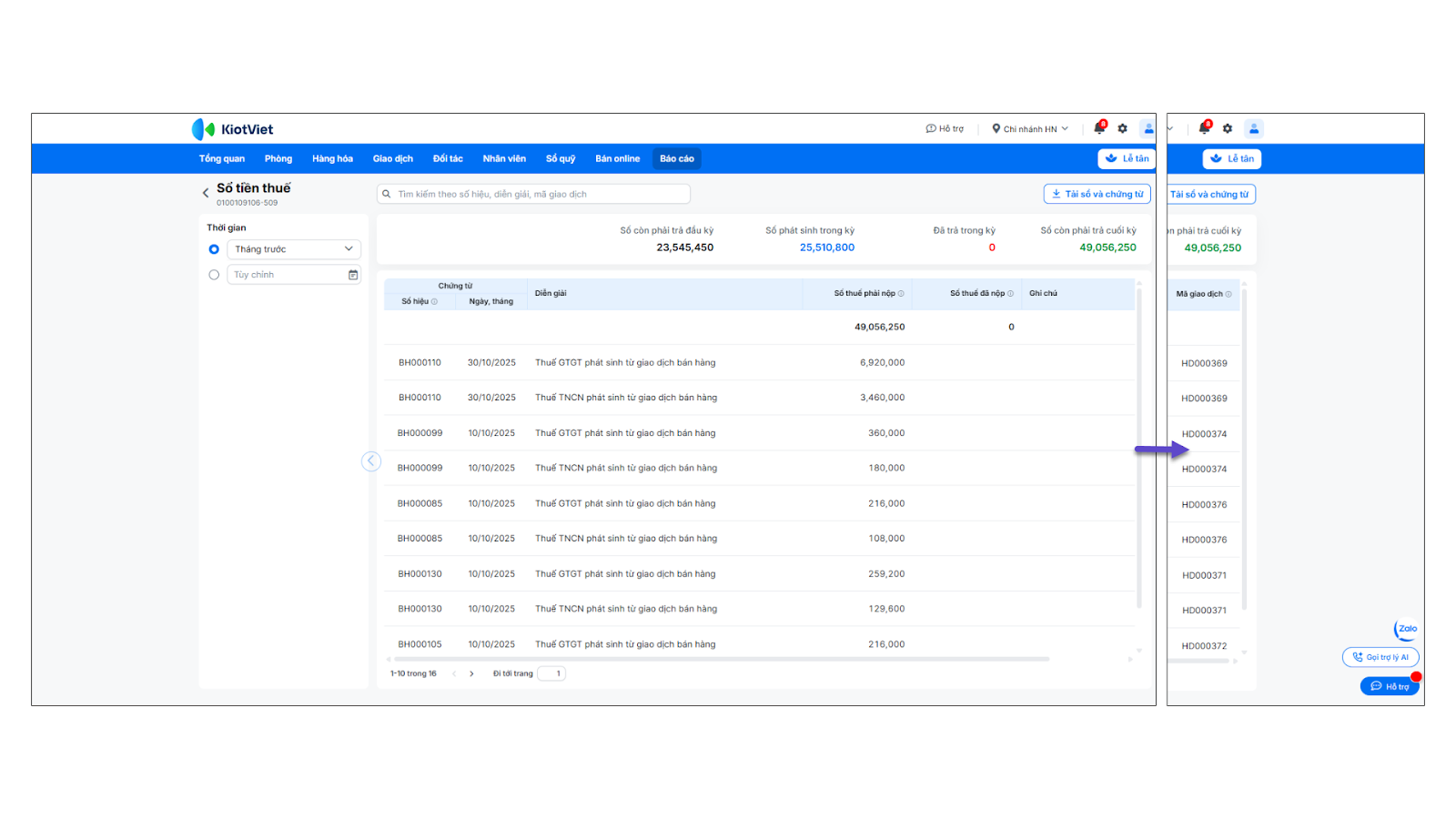Viewport: 1456px width, 819px height.
Task: Click tax code 0100109106-509 under title
Action: (x=247, y=203)
